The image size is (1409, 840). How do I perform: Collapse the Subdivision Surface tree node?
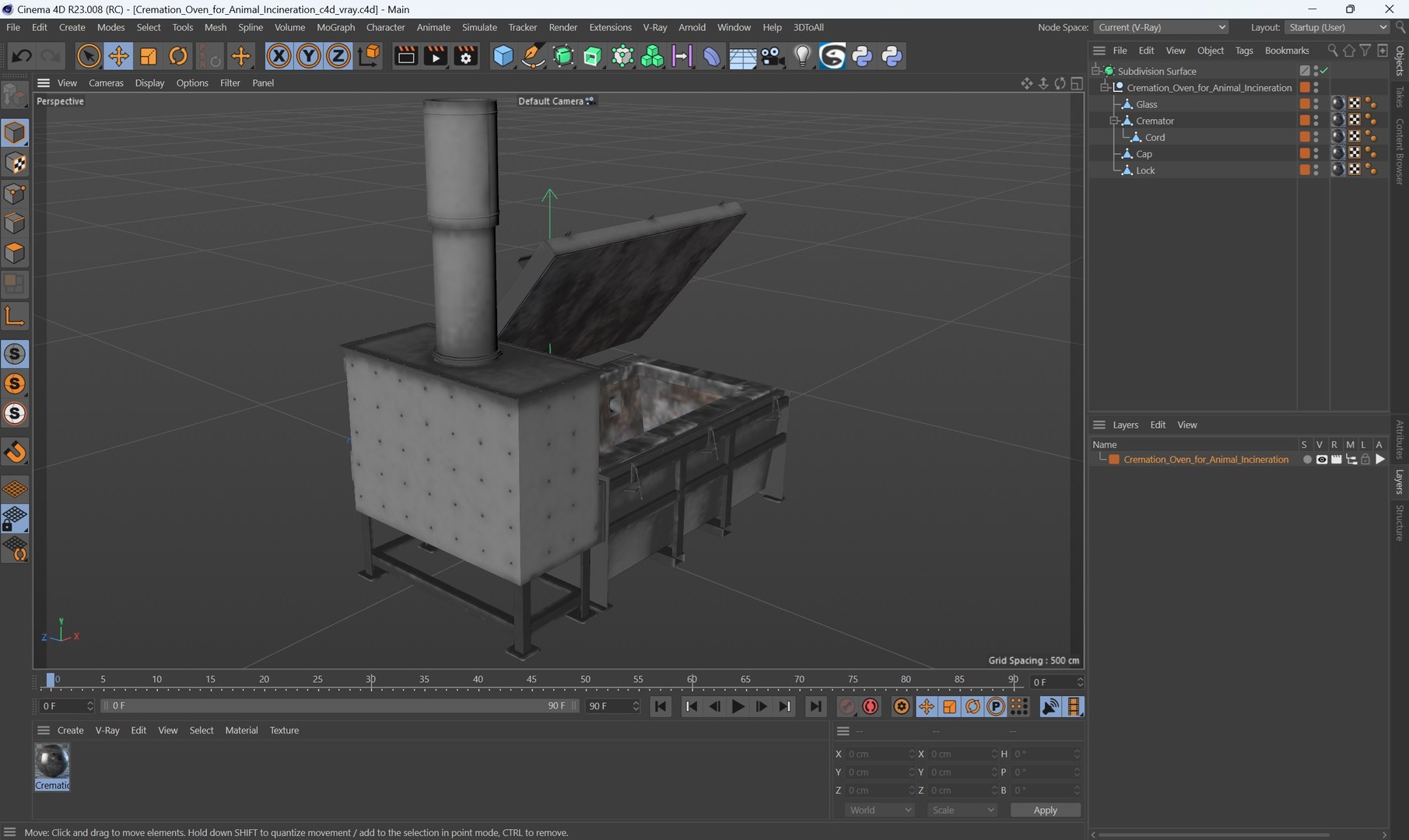coord(1095,71)
